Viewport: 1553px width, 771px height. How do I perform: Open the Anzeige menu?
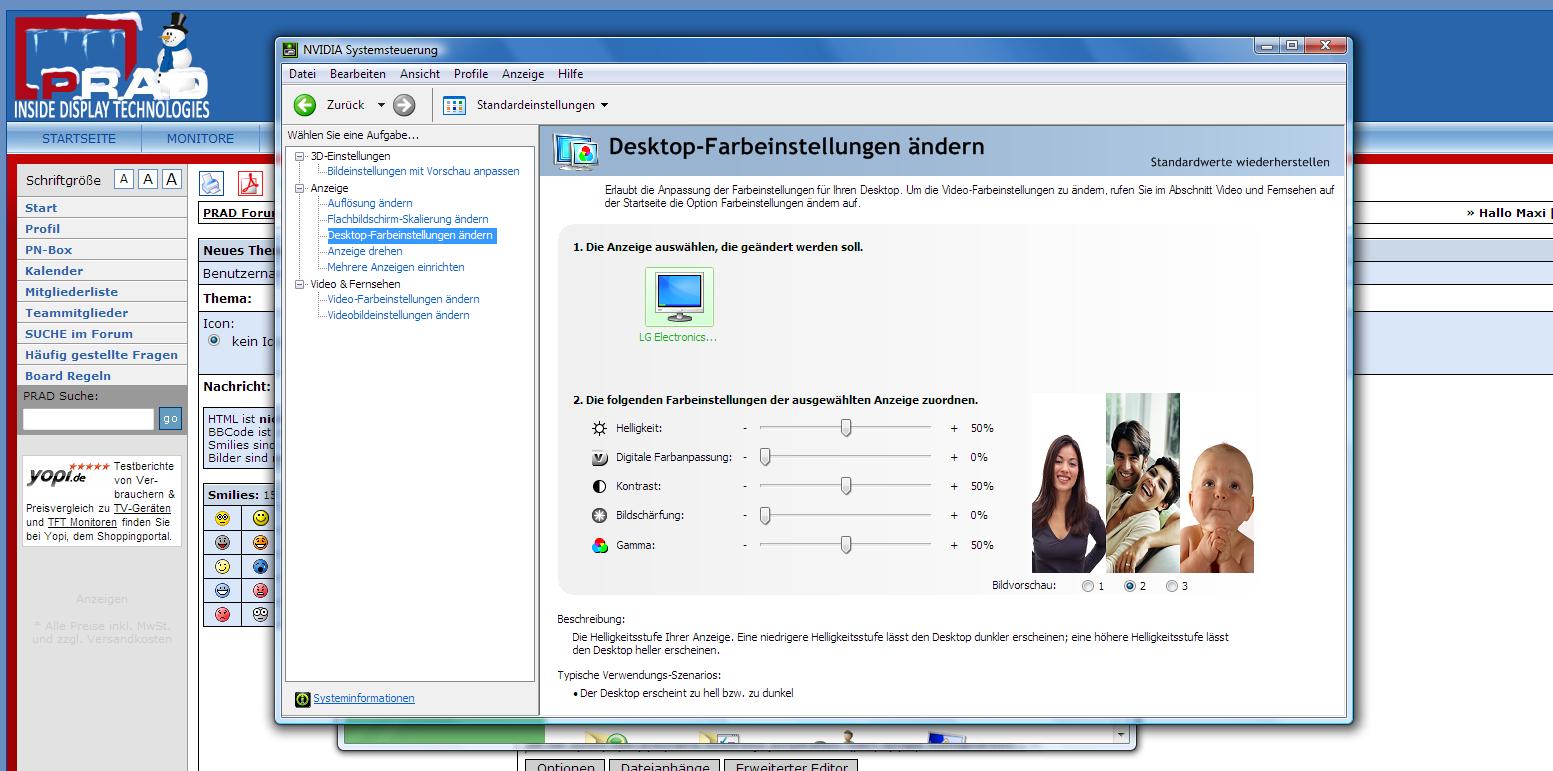(522, 74)
